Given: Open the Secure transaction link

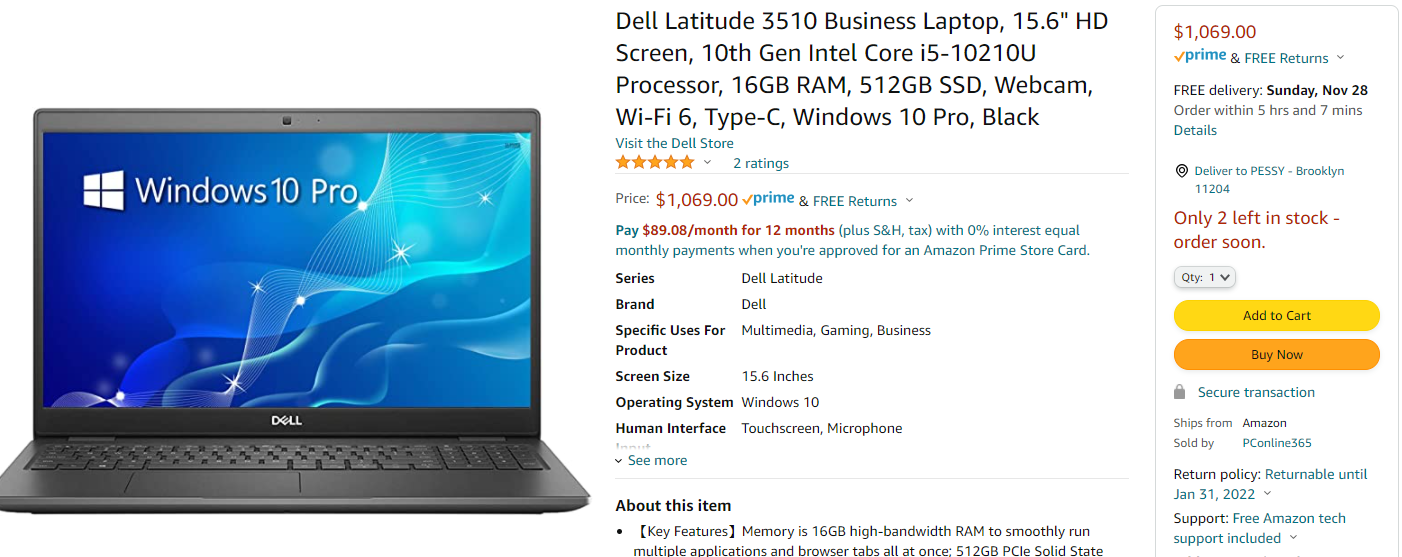Looking at the screenshot, I should (x=1256, y=392).
